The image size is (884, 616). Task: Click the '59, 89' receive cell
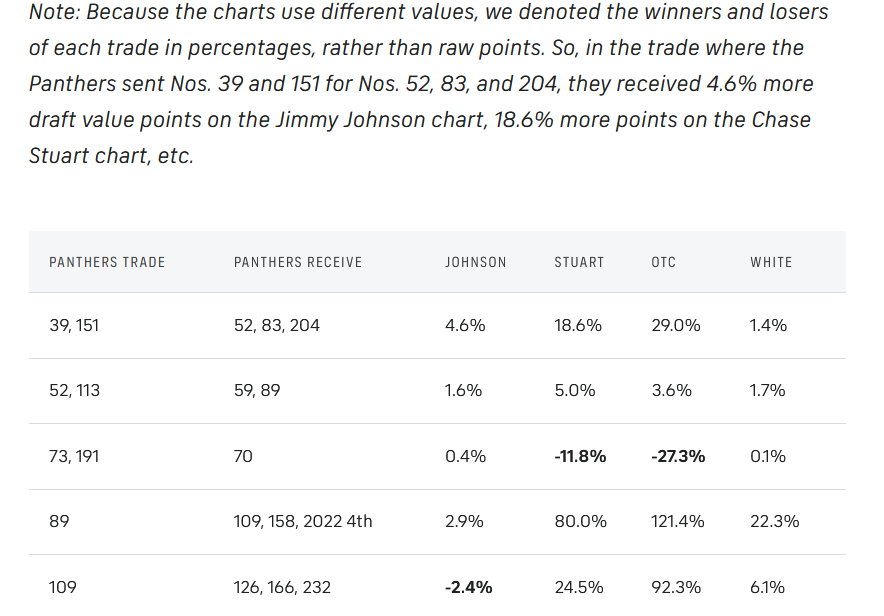pos(257,390)
